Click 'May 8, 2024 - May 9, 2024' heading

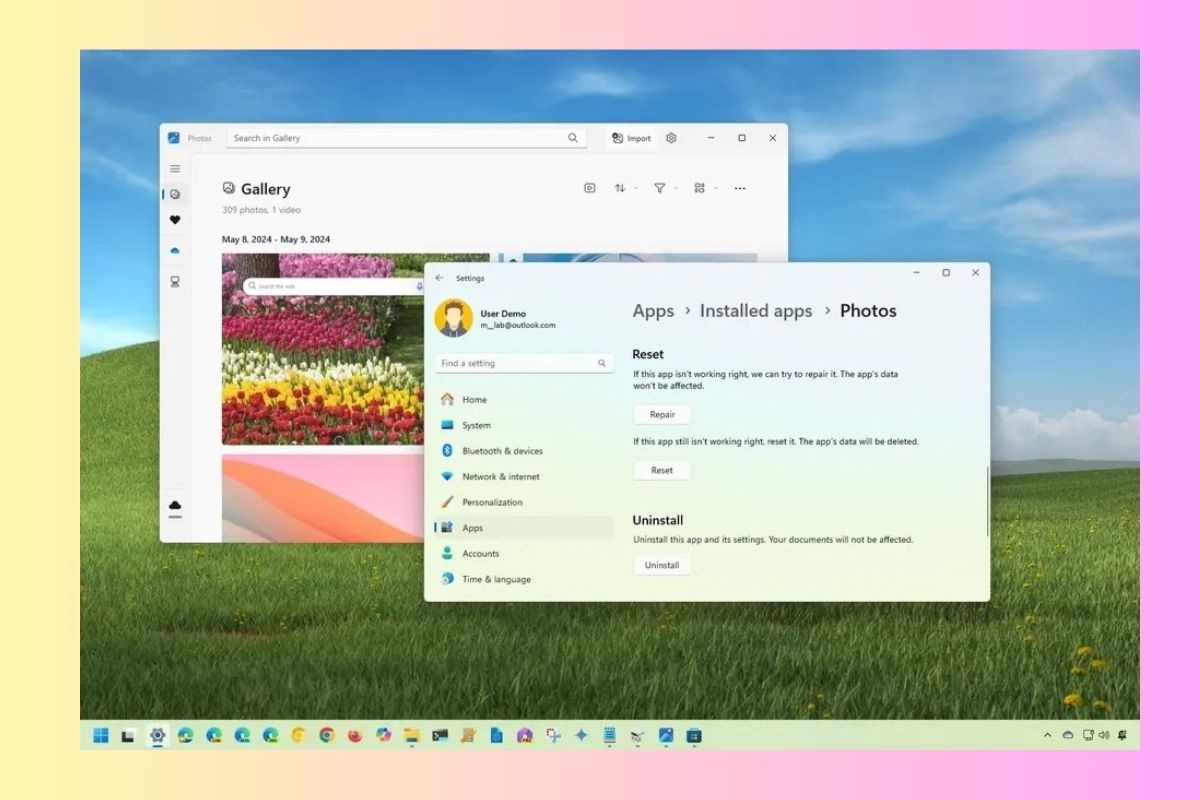pos(276,239)
